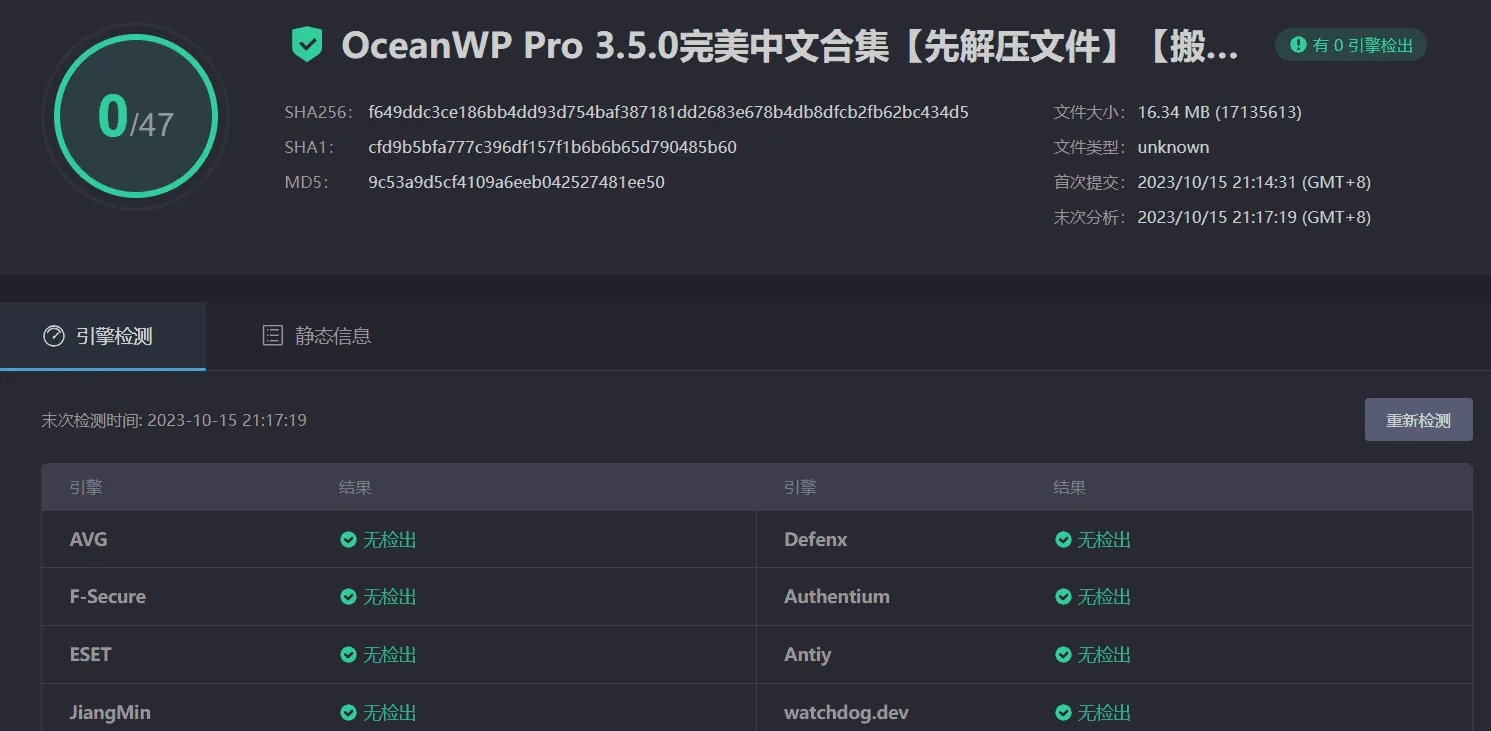
Task: Switch to the 静态信息 tab
Action: pos(316,336)
